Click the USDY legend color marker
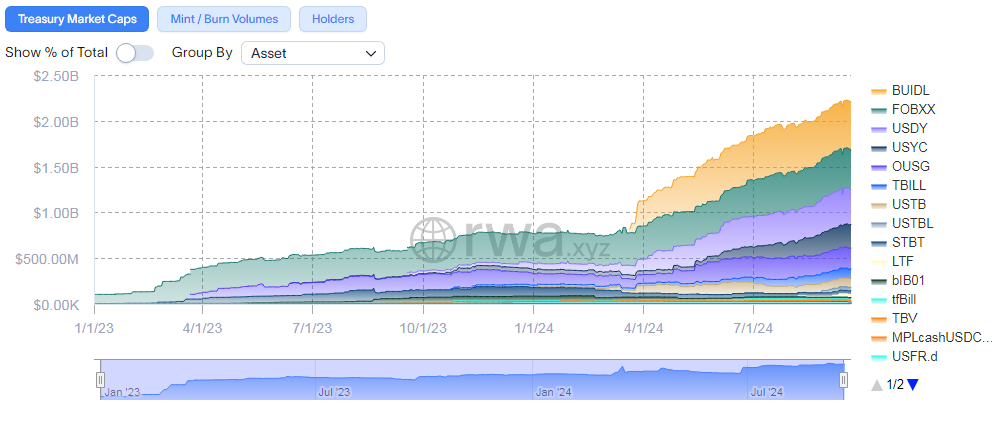 pos(879,128)
